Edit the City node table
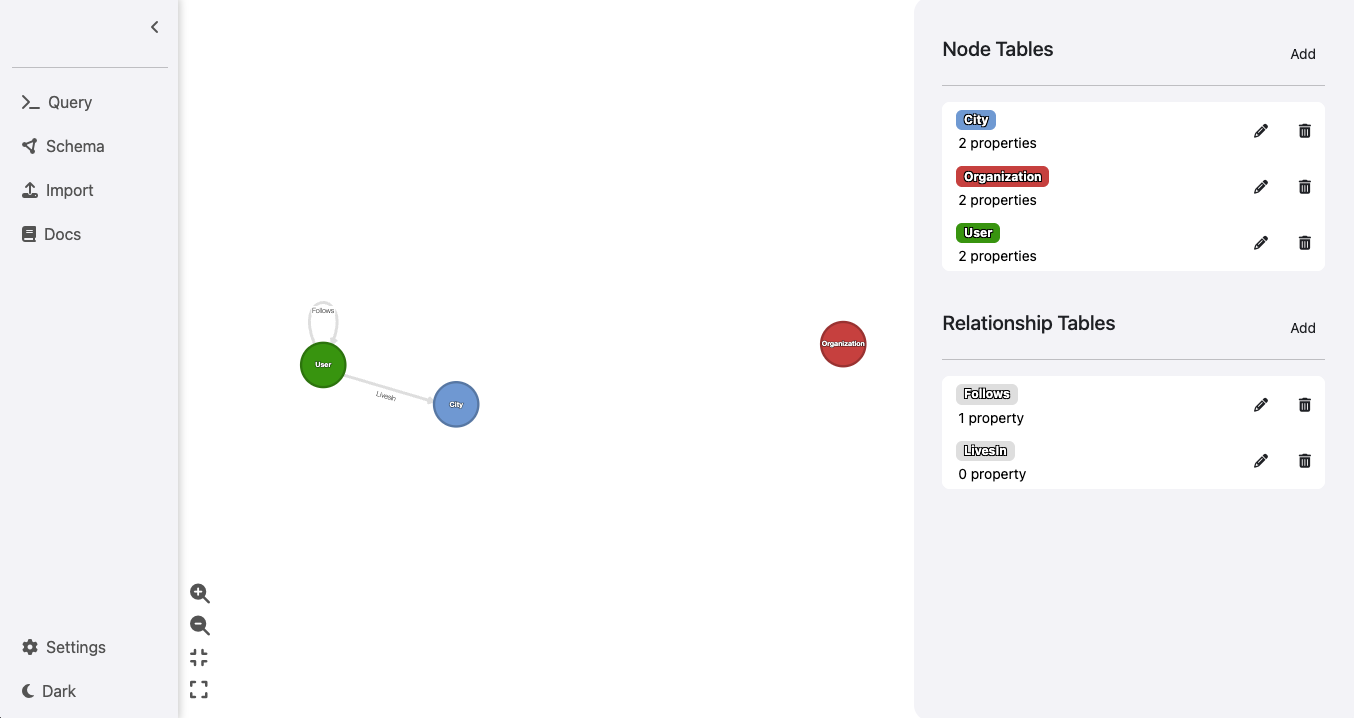Image resolution: width=1354 pixels, height=718 pixels. (1261, 131)
